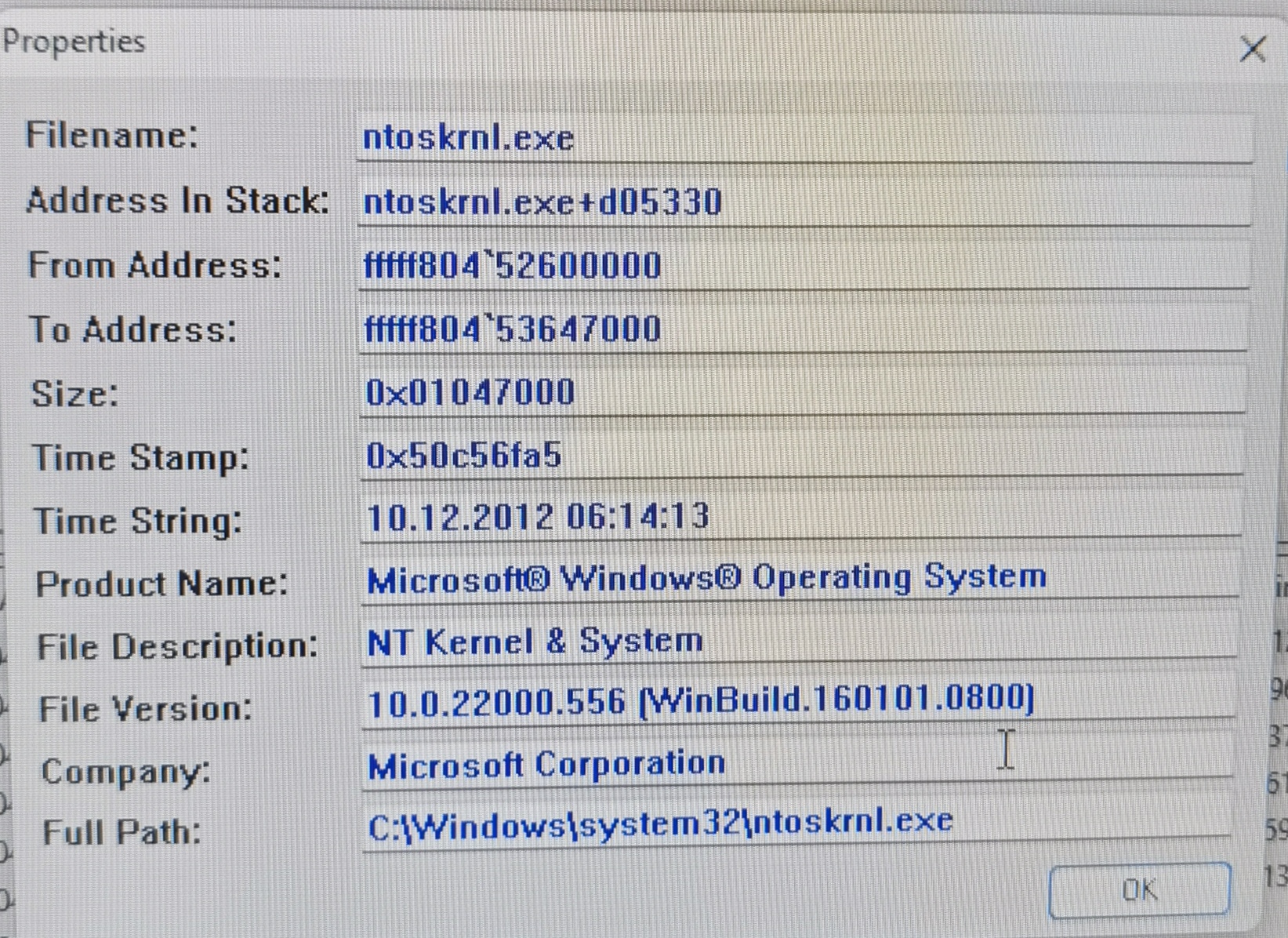Click the 'To Address:' label
This screenshot has width=1288, height=938.
point(132,329)
